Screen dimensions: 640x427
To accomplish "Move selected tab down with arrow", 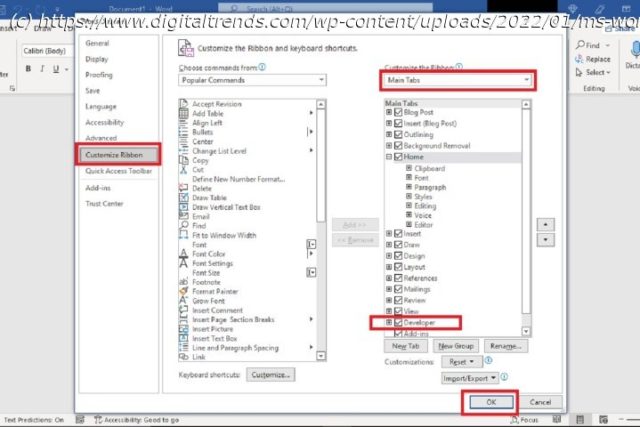I will tap(545, 240).
